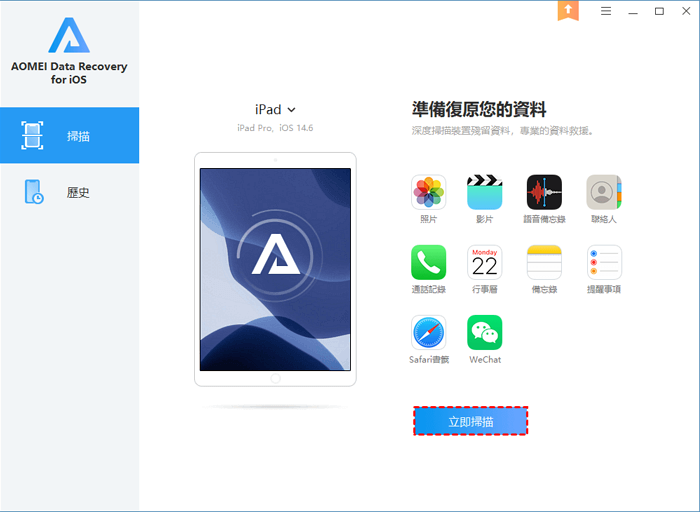Open the hamburger menu in title bar
This screenshot has height=512, width=700.
click(606, 11)
